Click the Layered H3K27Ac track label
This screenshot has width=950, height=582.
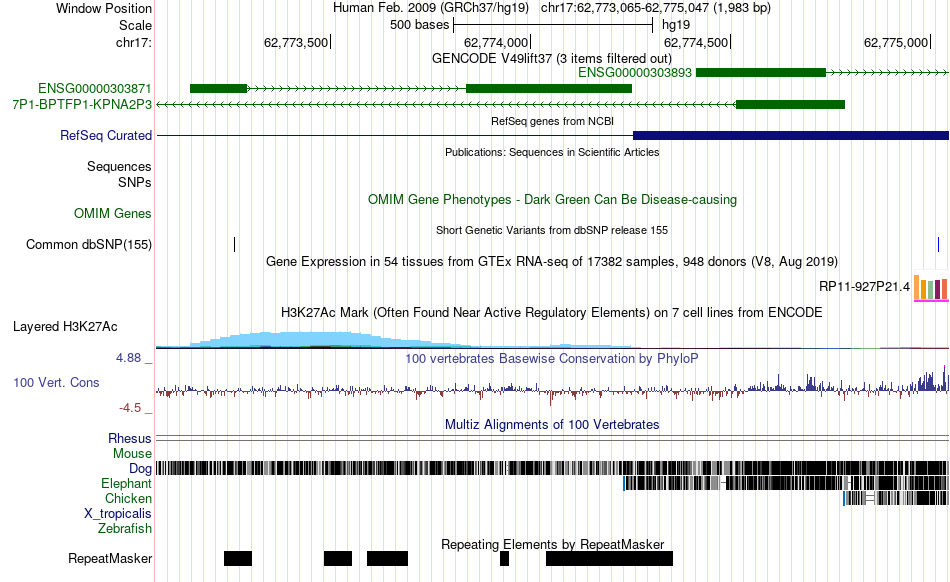tap(65, 326)
